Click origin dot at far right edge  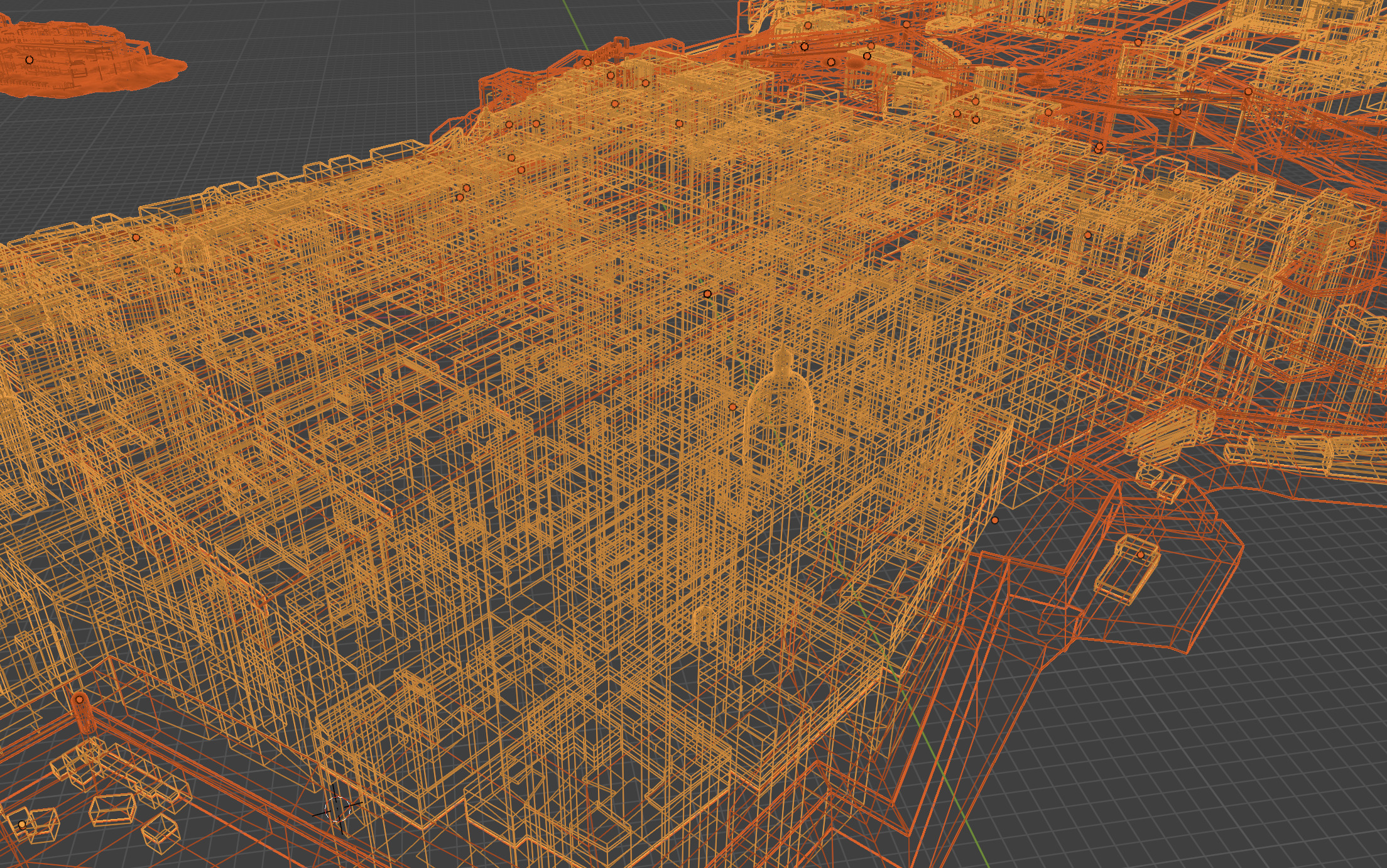1352,243
